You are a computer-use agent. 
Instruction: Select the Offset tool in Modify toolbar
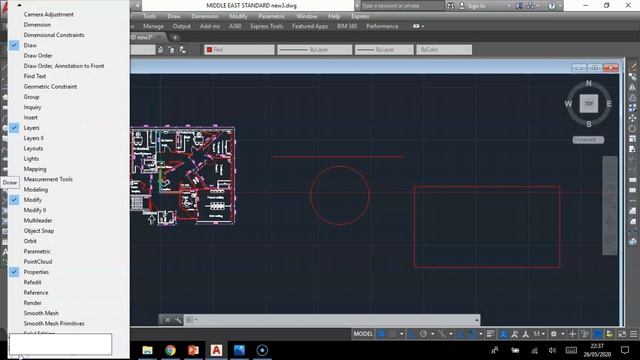coord(633,97)
